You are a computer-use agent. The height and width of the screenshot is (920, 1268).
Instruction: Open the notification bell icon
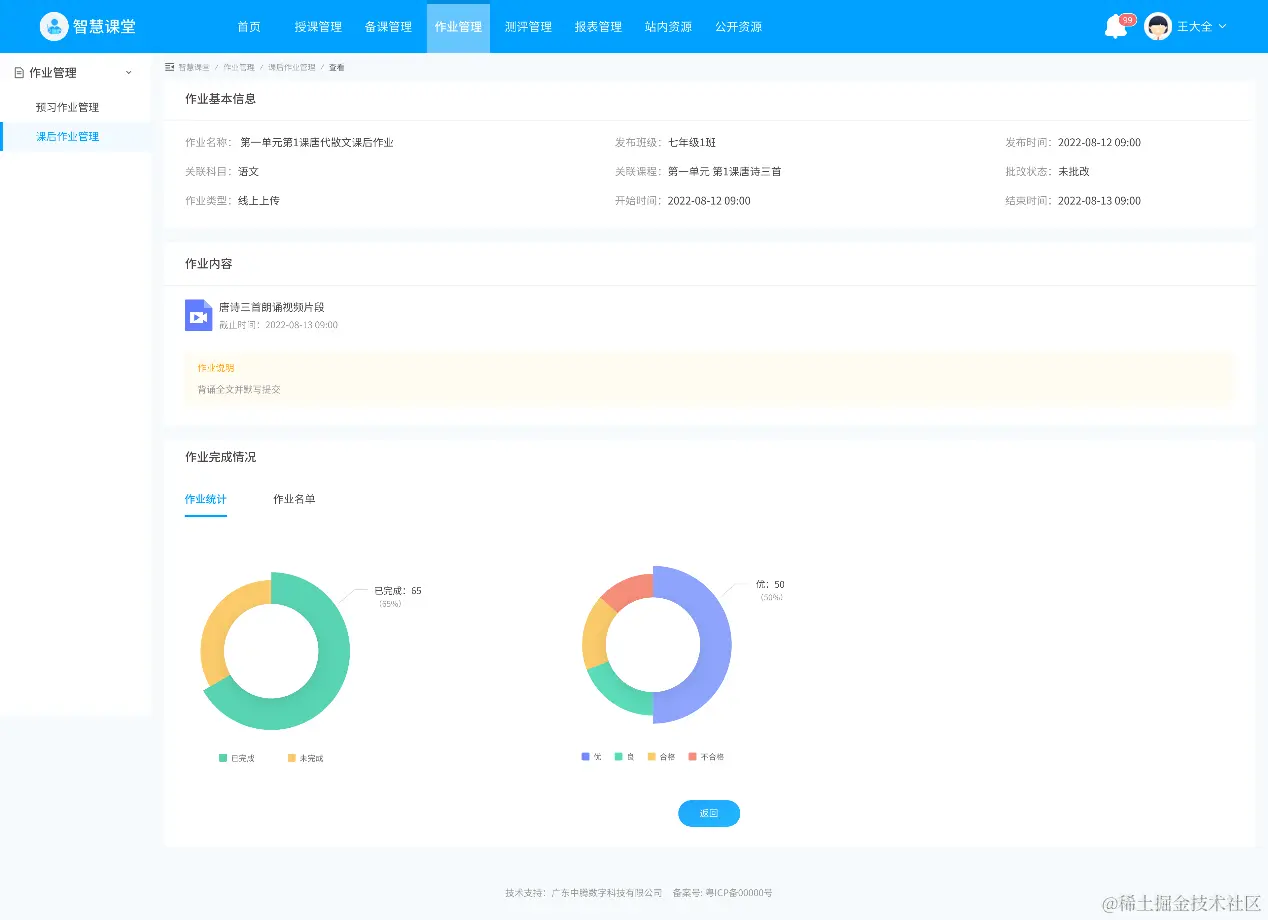coord(1115,28)
